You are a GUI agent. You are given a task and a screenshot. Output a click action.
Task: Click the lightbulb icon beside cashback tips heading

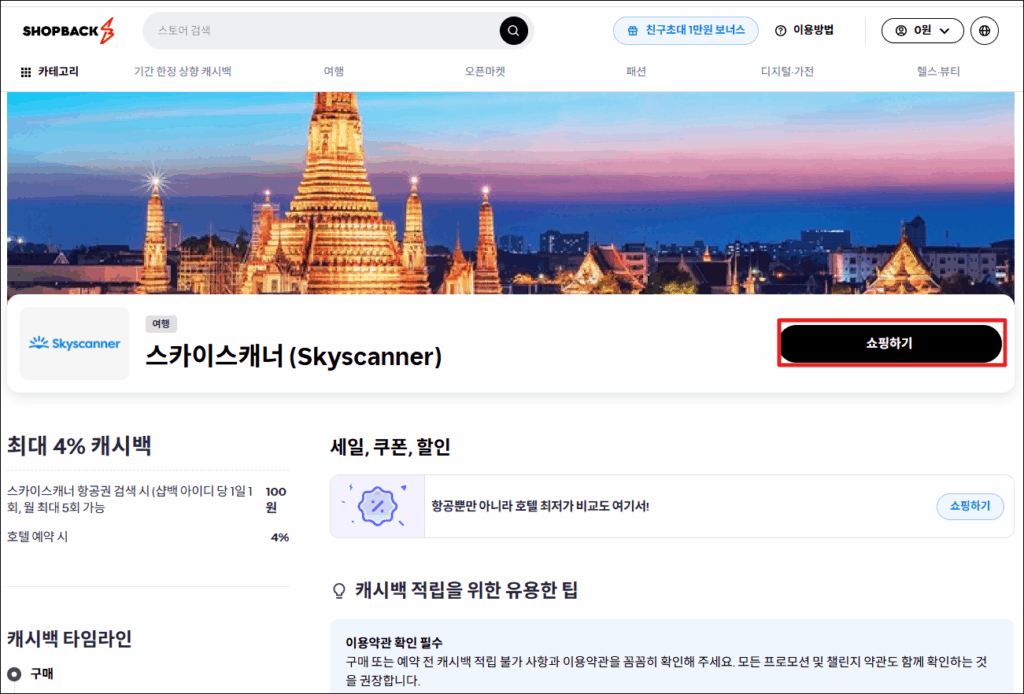339,591
